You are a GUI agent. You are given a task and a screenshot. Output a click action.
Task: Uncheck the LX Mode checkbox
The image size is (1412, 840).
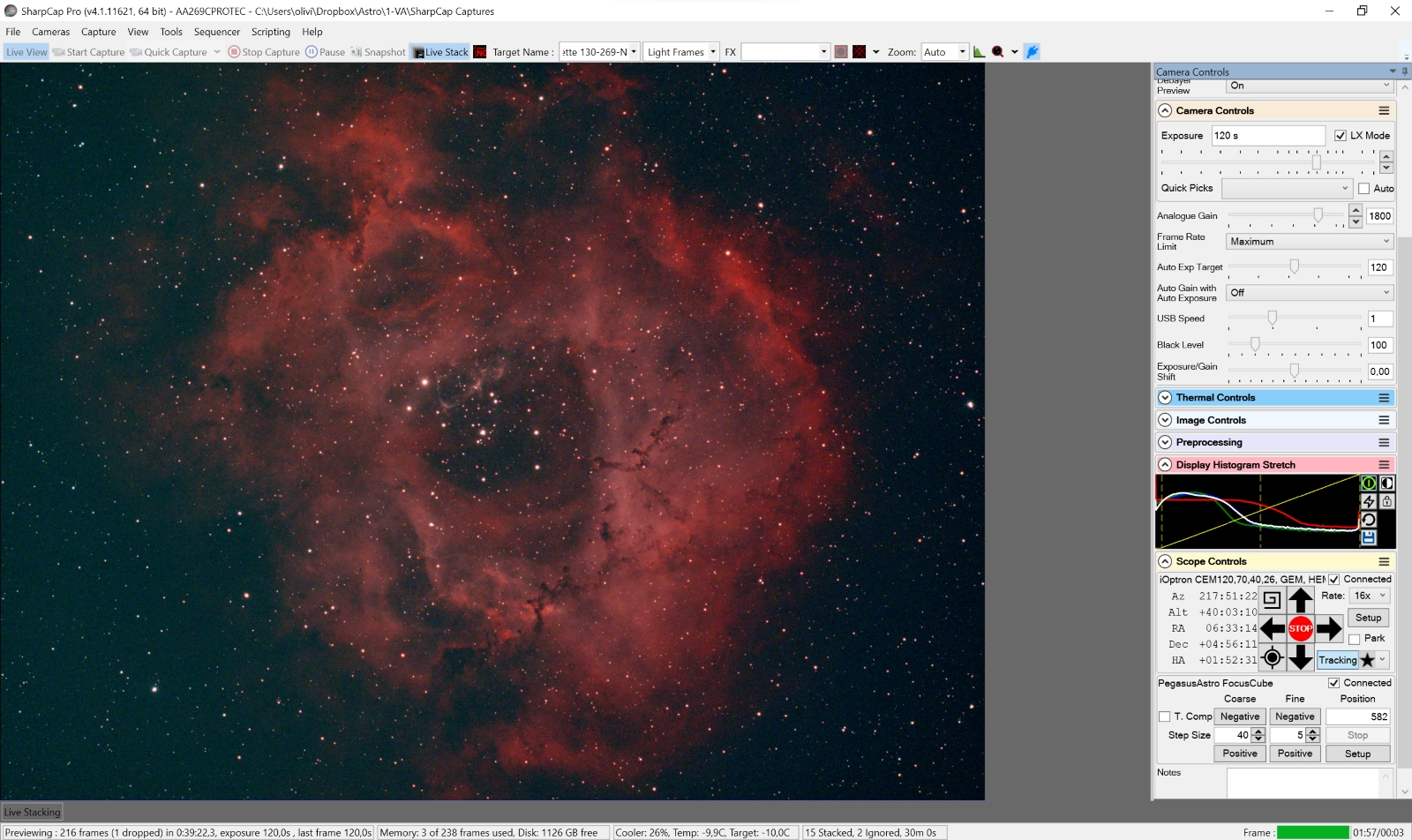1341,136
